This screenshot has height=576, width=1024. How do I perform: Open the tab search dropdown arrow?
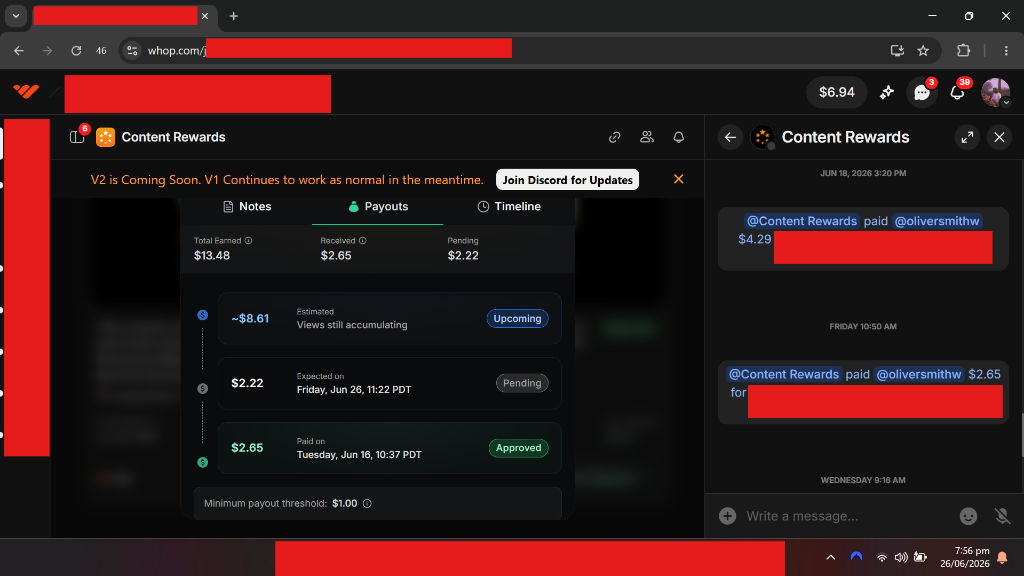(x=16, y=16)
